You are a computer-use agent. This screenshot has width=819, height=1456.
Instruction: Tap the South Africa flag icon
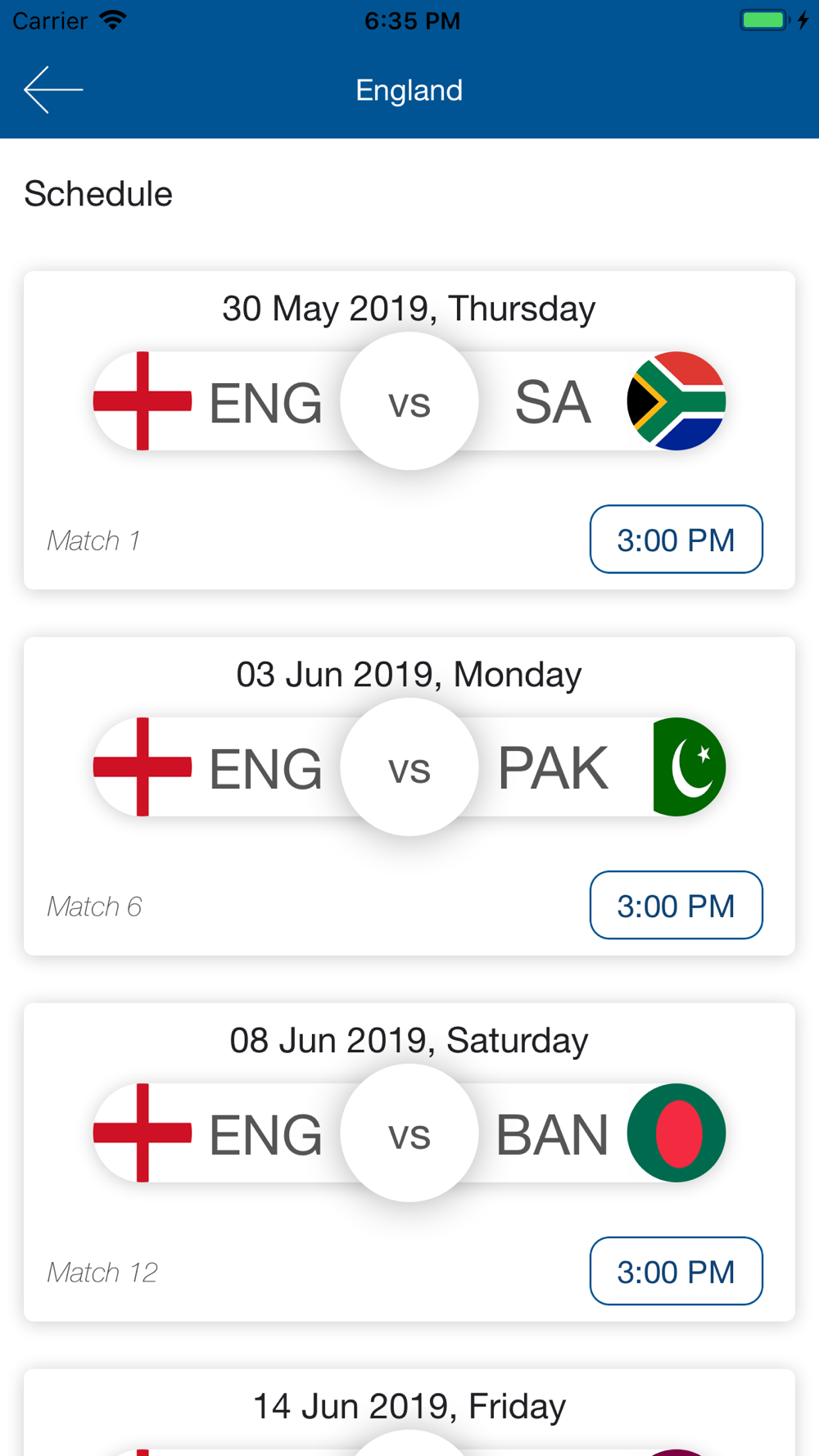(x=676, y=401)
